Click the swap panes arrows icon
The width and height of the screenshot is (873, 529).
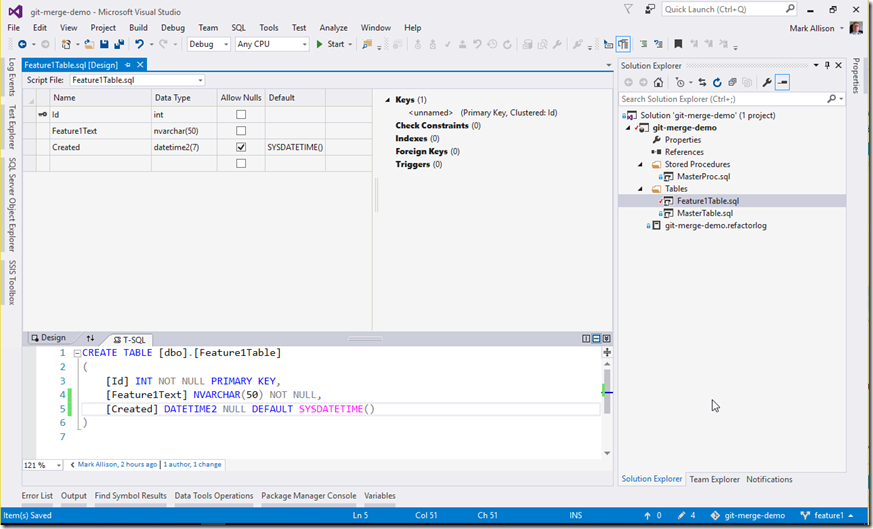90,338
